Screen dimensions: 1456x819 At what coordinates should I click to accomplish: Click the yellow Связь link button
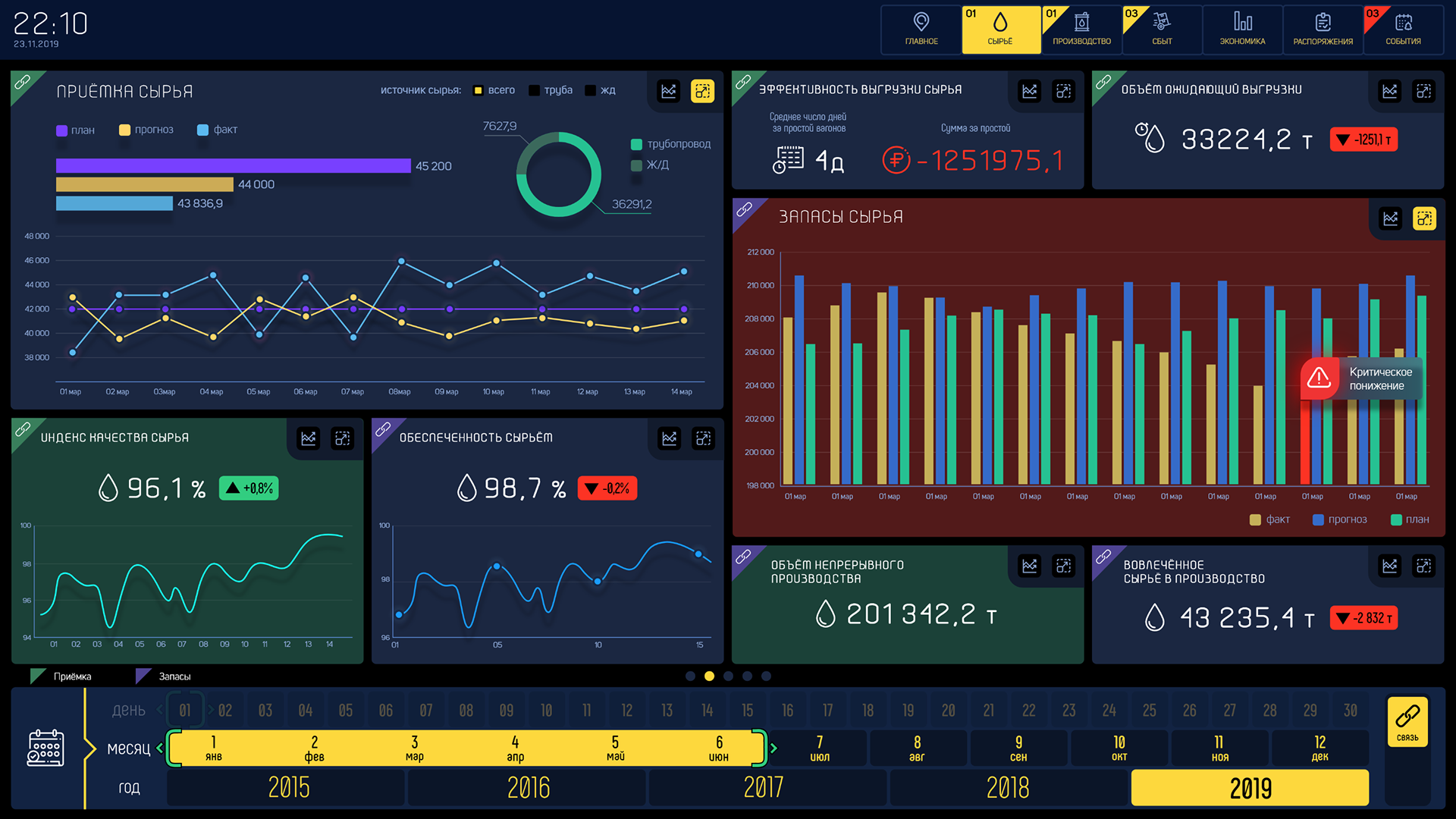click(x=1407, y=721)
